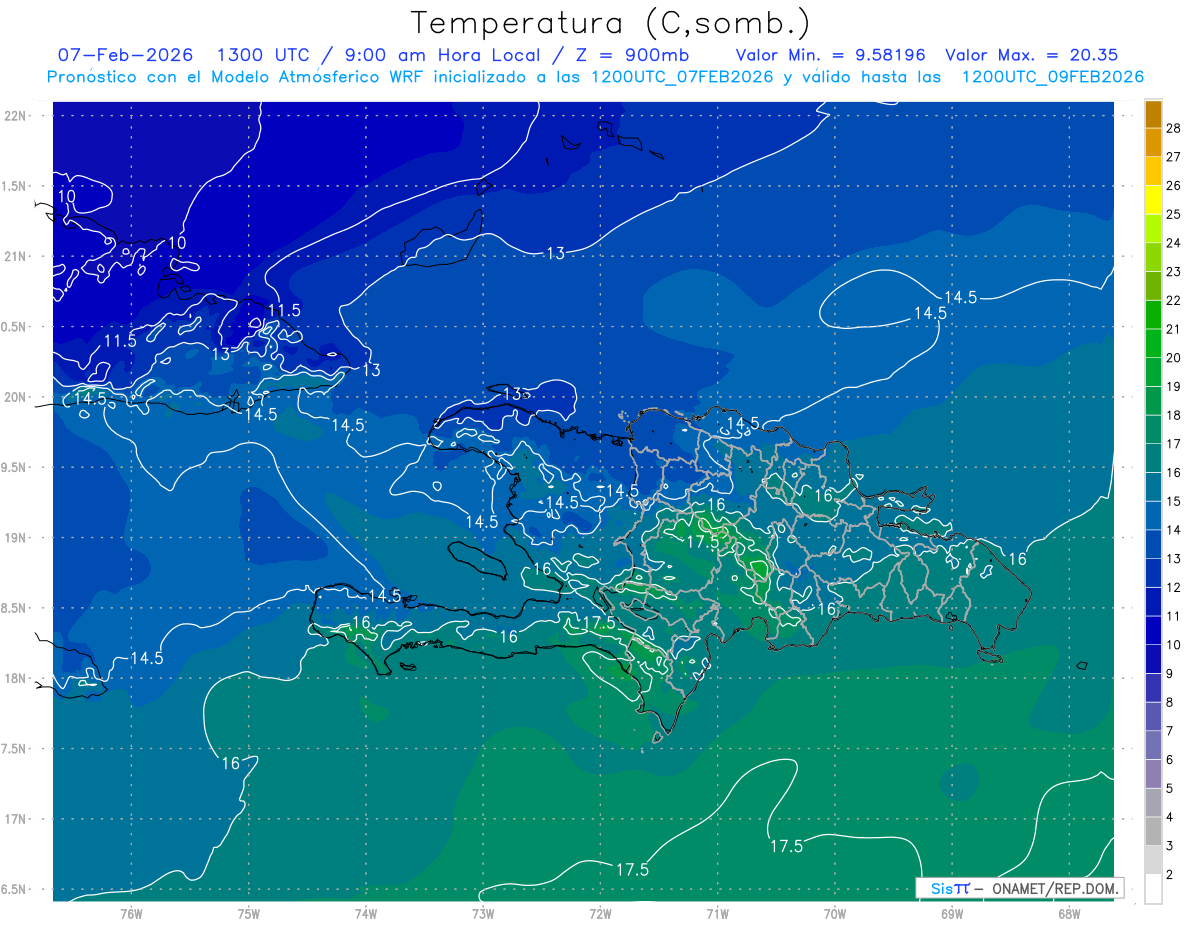Pick lime legend swatch between 23 and 24
Screen dimensions: 1200x927
point(1153,257)
